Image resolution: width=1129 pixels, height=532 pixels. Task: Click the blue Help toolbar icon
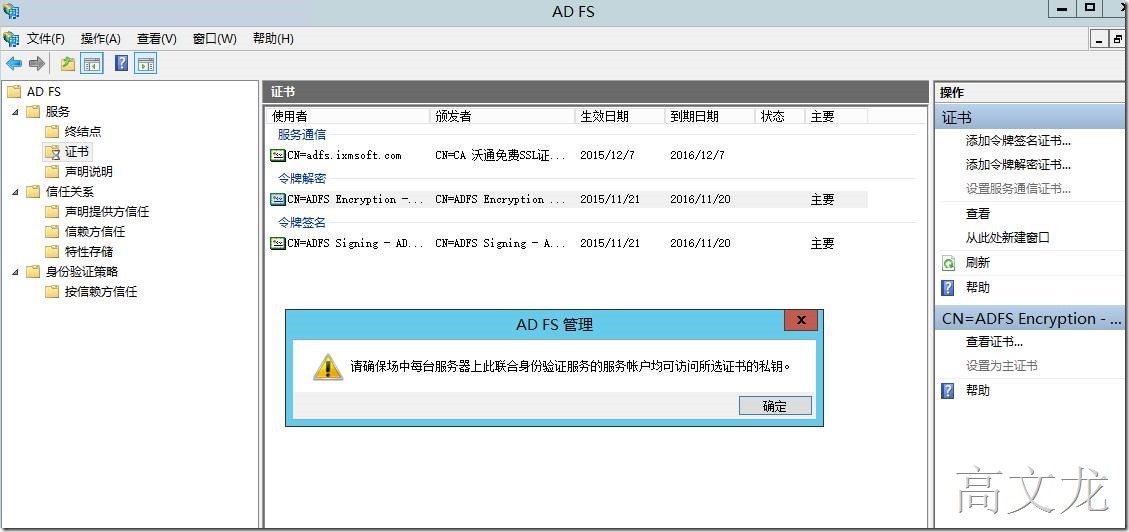coord(122,63)
